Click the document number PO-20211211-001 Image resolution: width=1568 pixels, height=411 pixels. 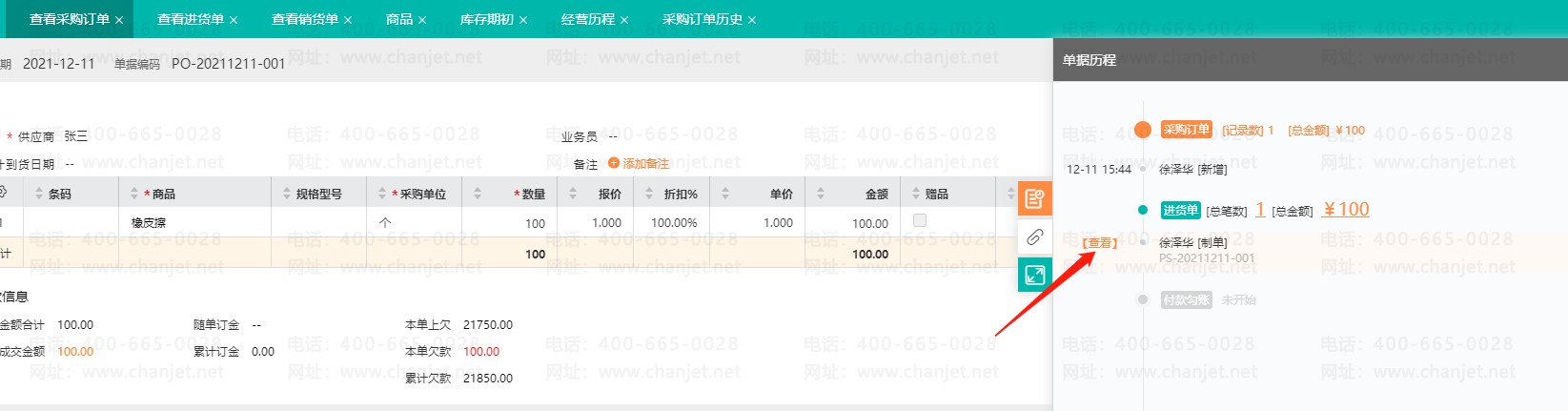229,63
